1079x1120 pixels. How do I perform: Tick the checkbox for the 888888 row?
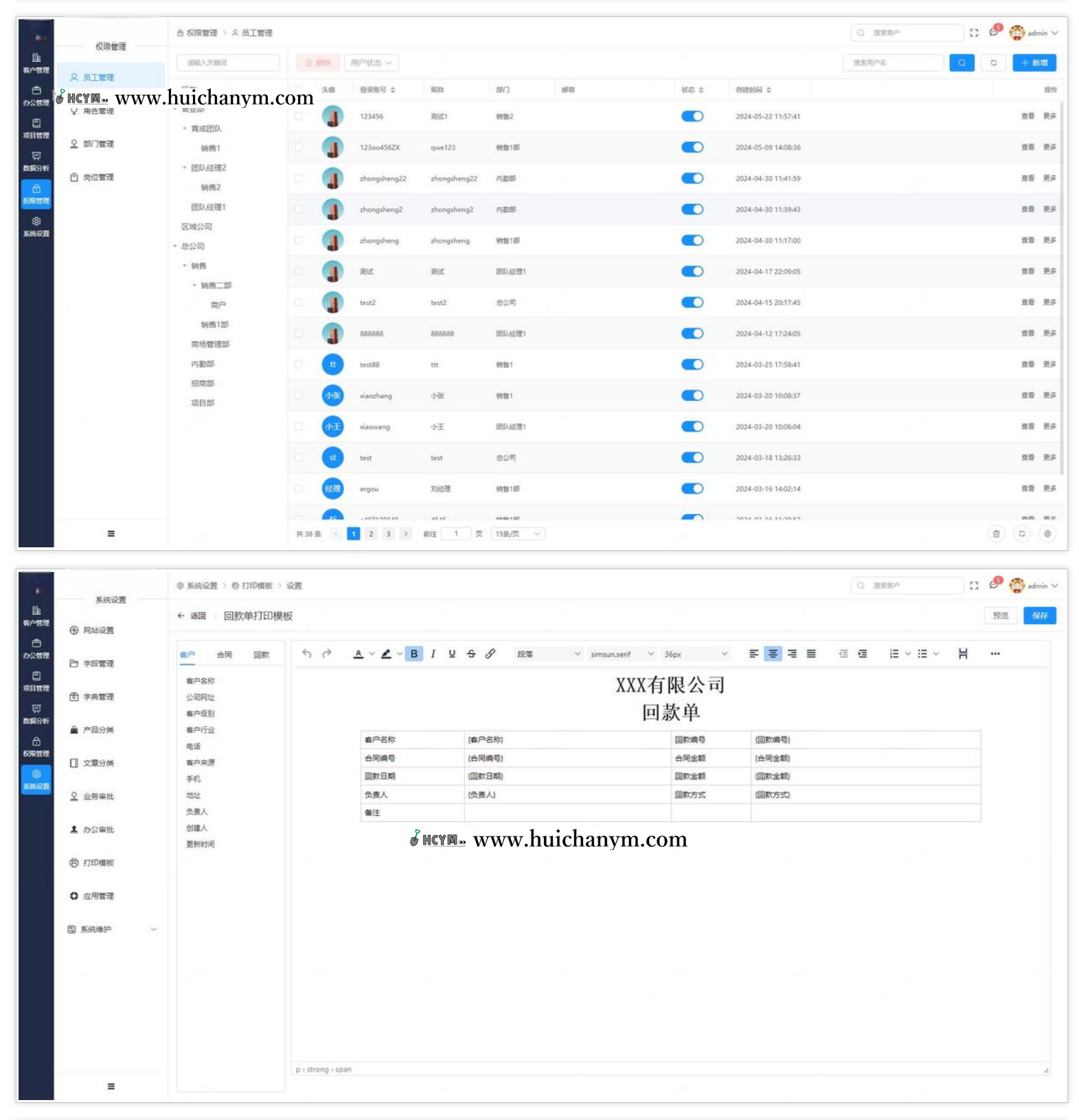[x=299, y=333]
